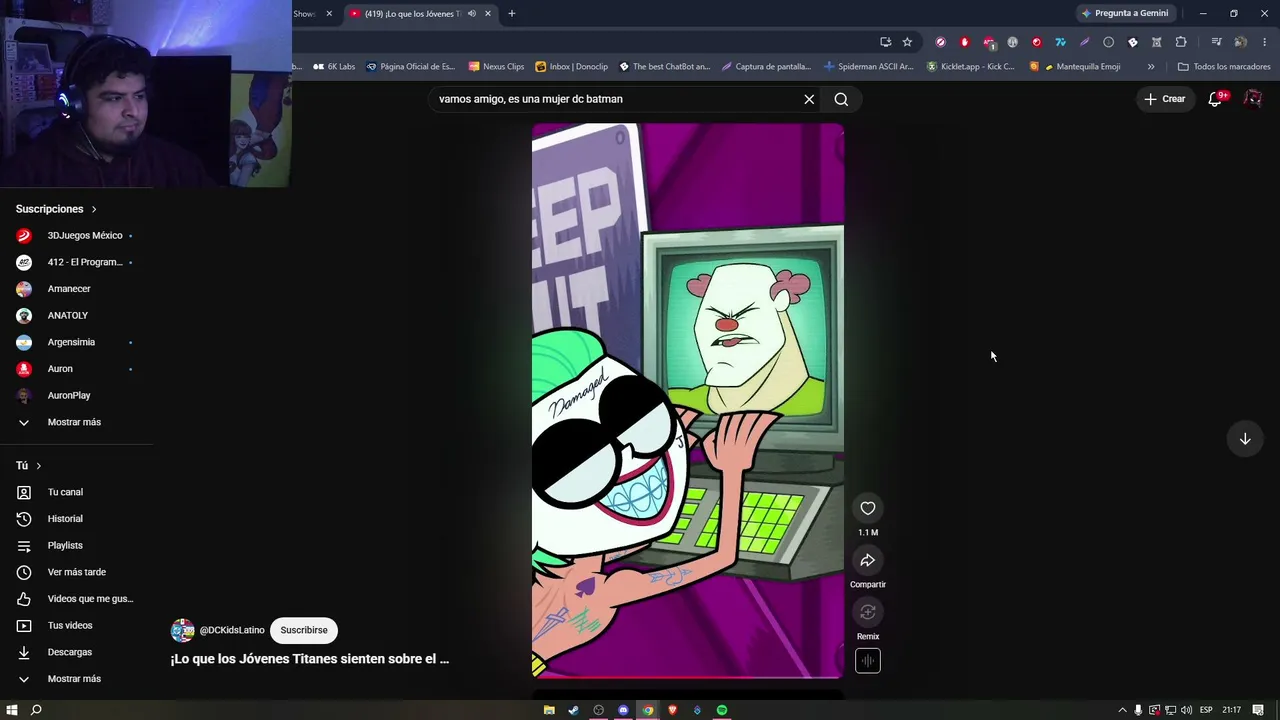Open Playlists in the sidebar

tap(76, 546)
